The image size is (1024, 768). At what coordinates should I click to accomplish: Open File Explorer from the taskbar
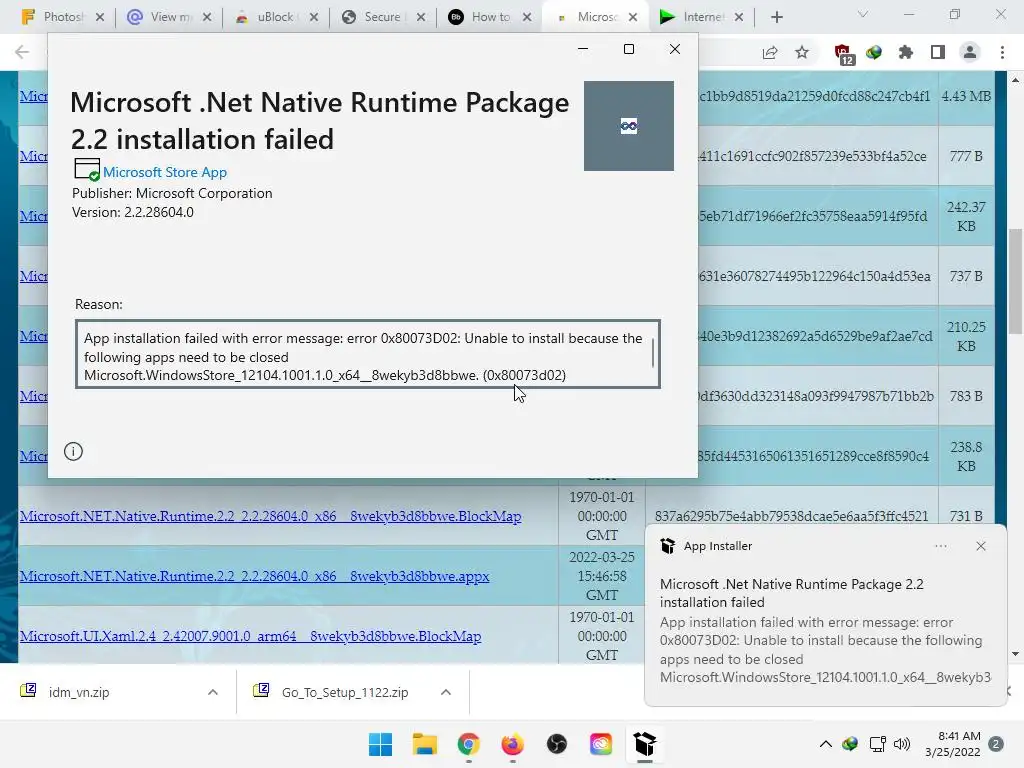pos(424,744)
